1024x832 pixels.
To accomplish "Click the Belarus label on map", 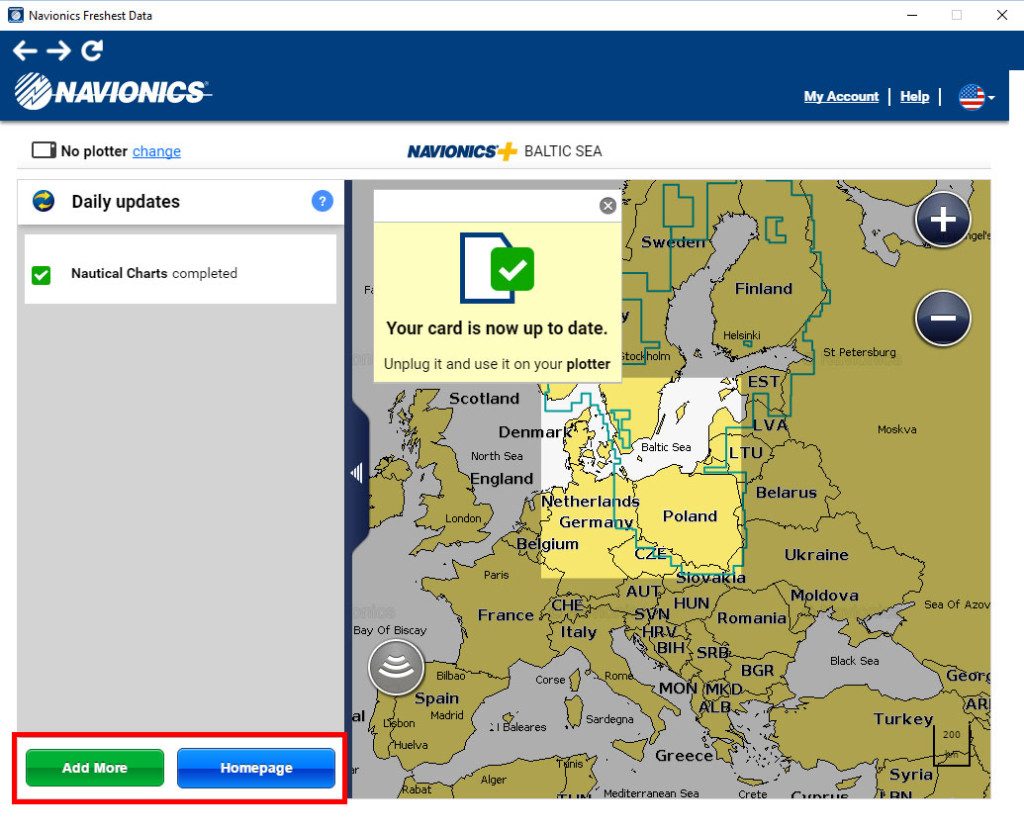I will [786, 493].
